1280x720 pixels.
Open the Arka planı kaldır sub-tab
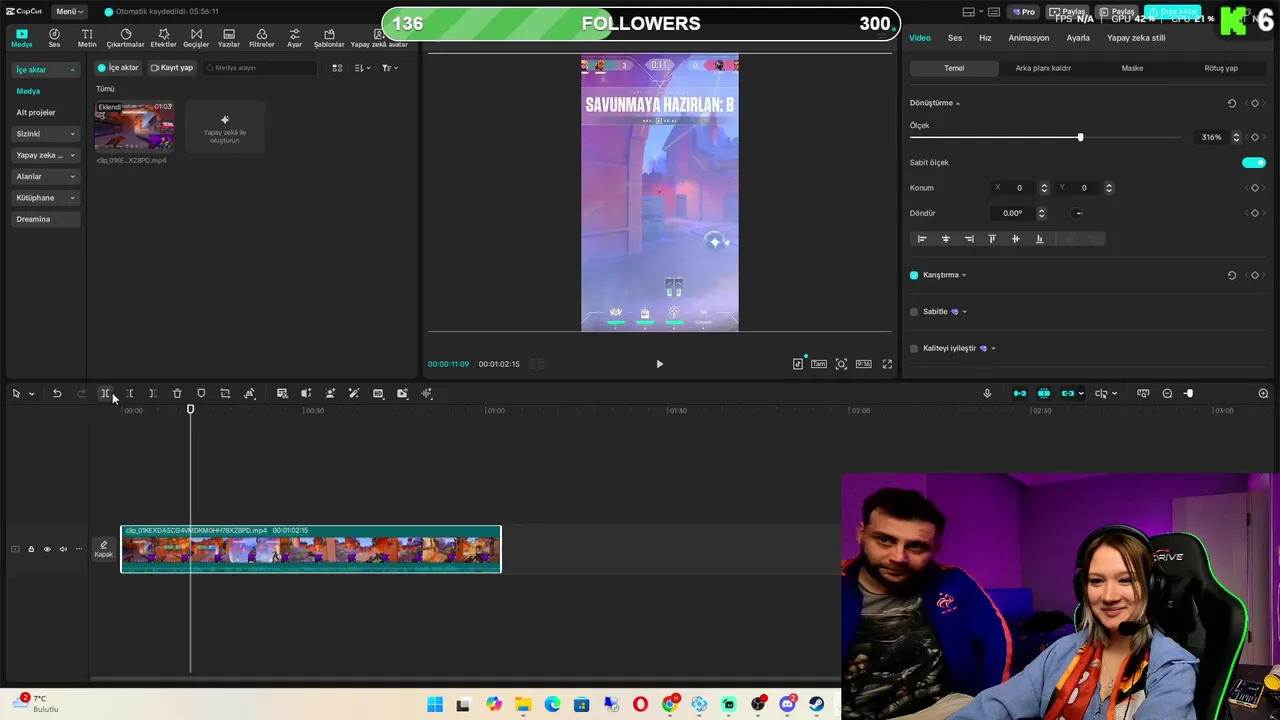click(x=1043, y=68)
